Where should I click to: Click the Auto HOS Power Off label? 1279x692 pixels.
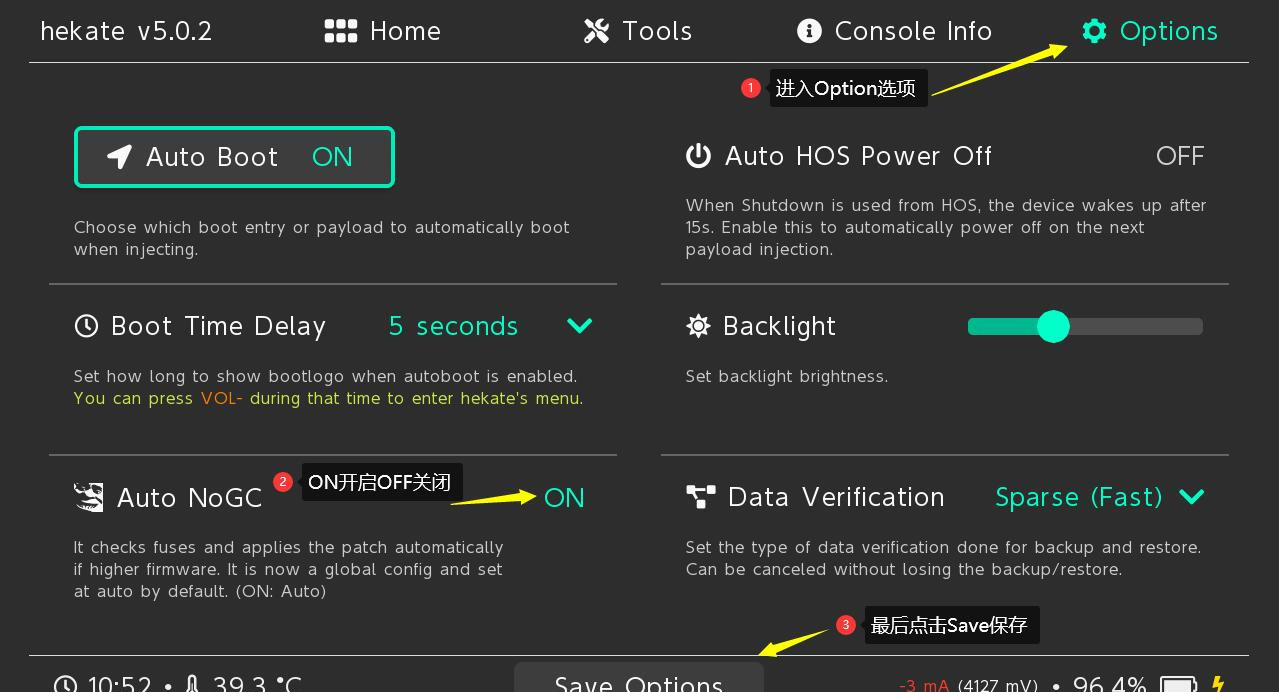pyautogui.click(x=858, y=156)
